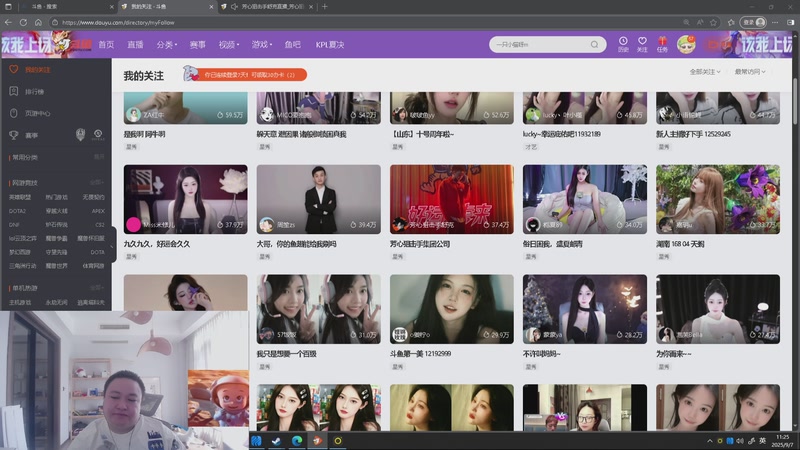Image resolution: width=800 pixels, height=450 pixels.
Task: Click the 我的关注 heart icon in sidebar
Action: [x=14, y=69]
